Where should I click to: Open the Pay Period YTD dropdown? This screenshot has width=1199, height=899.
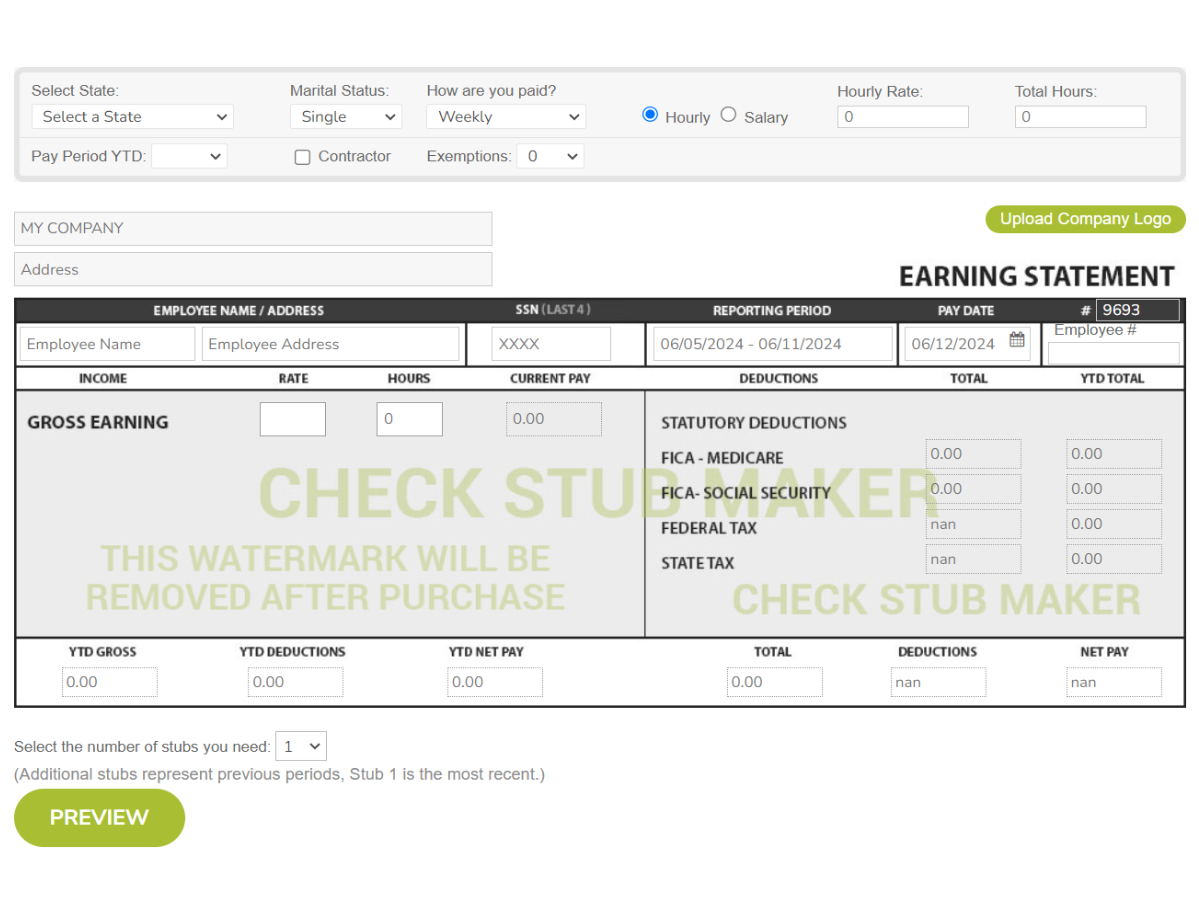click(x=189, y=155)
